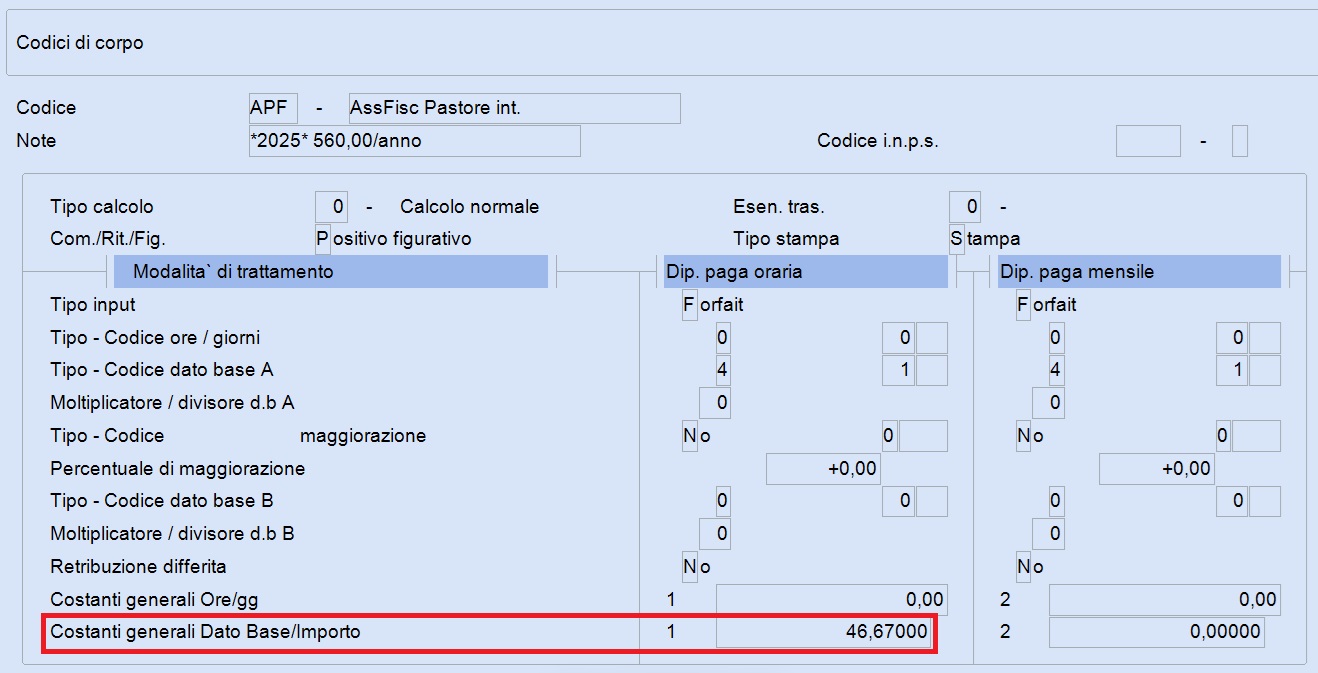Viewport: 1318px width, 673px height.
Task: Select dato base A type field for paga mensile
Action: click(1055, 370)
